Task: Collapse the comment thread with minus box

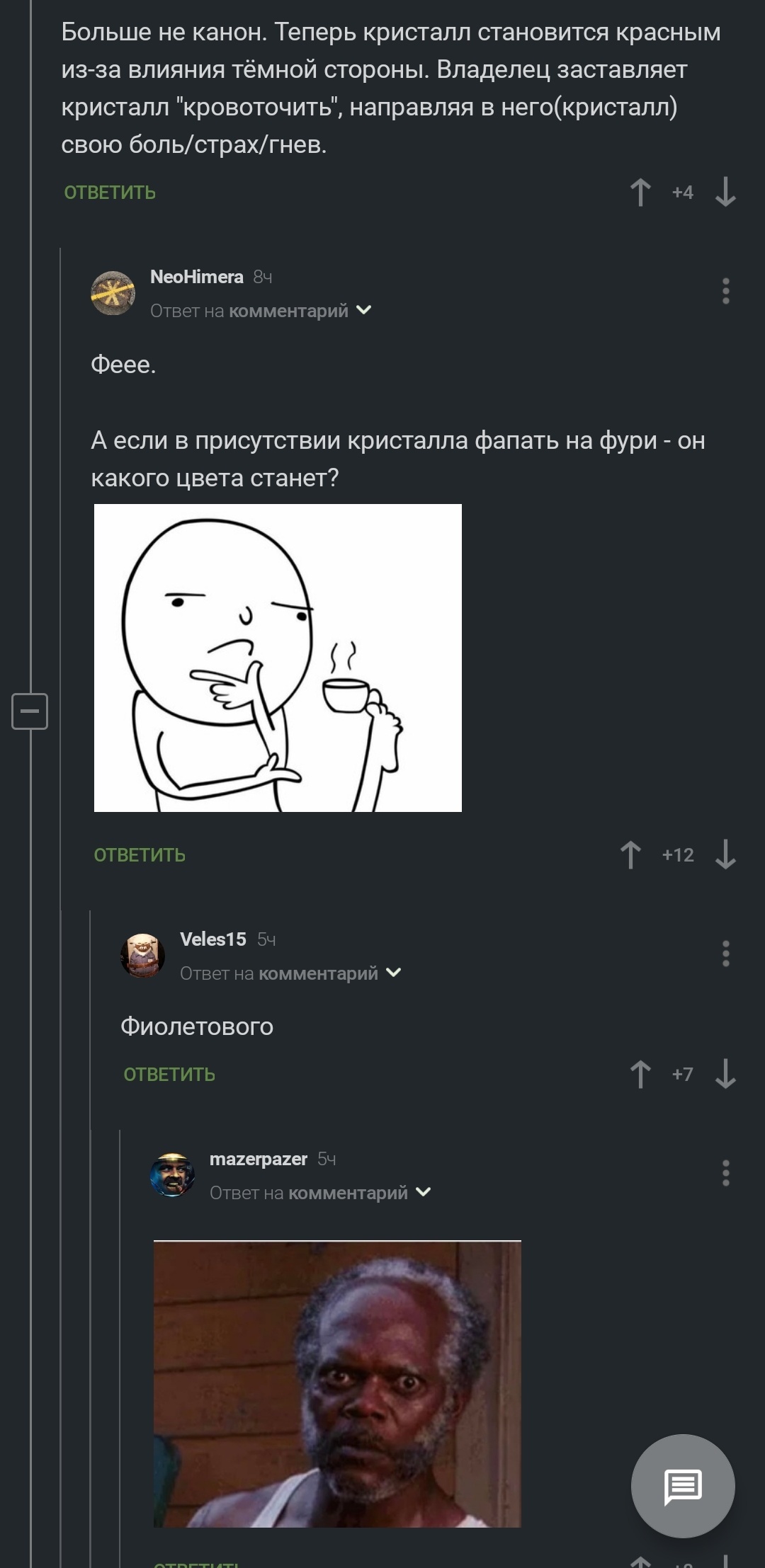Action: [x=30, y=711]
